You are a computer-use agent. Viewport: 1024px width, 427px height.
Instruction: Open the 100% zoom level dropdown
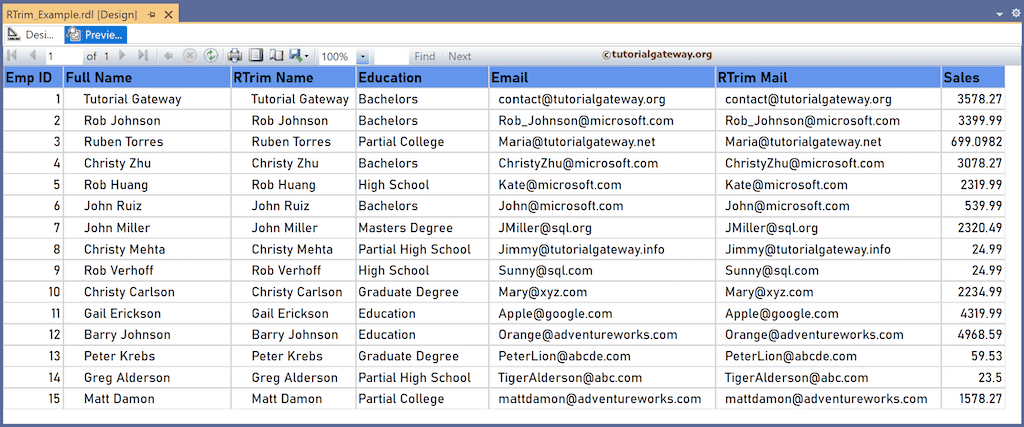pyautogui.click(x=362, y=57)
